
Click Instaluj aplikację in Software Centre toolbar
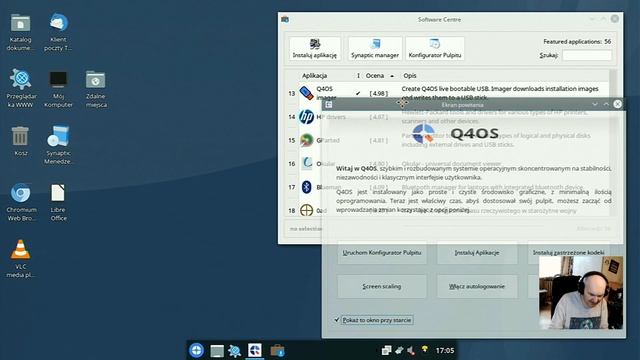pos(315,49)
